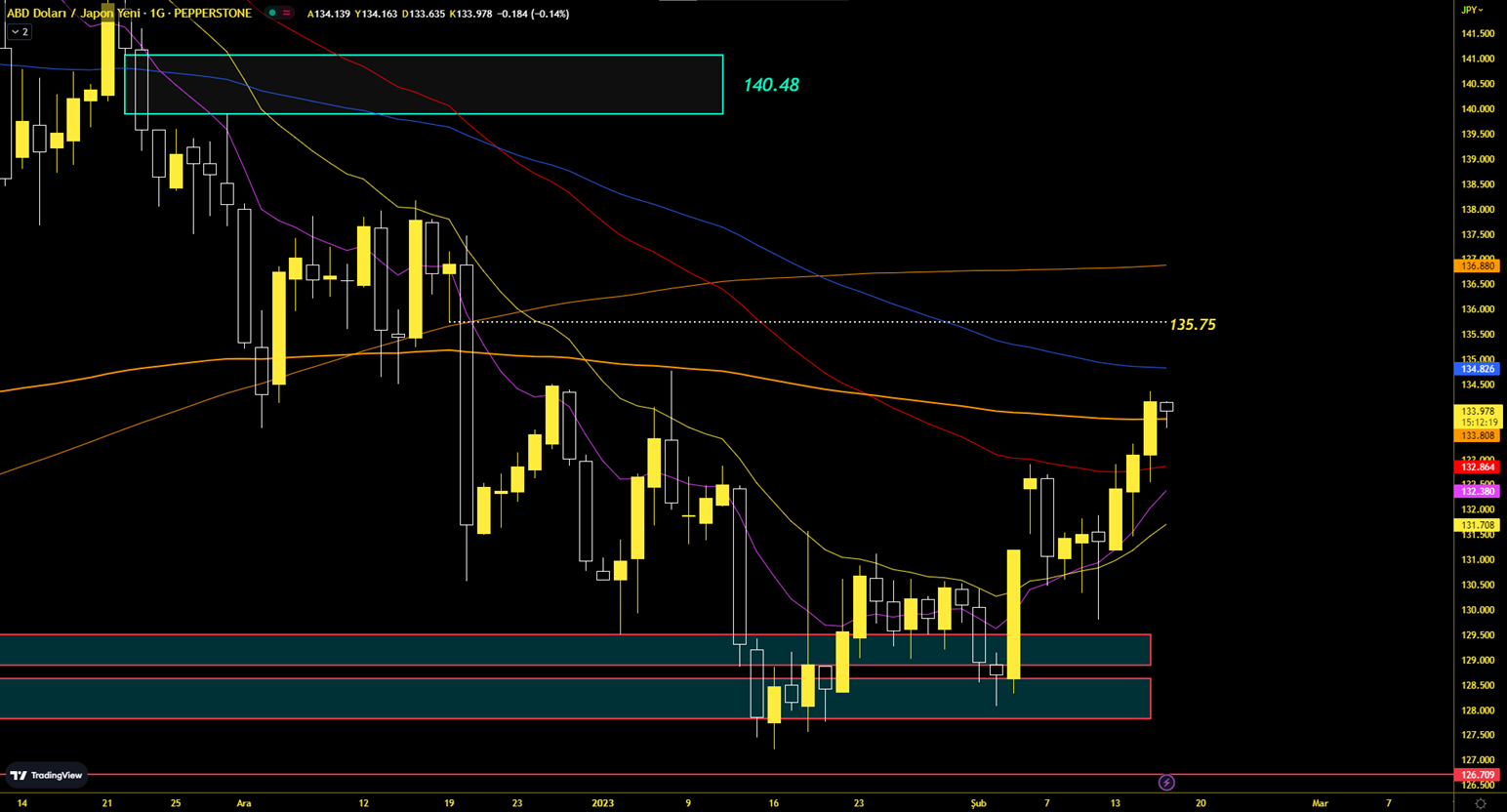
Task: Select the 135.75 level text label
Action: [1192, 325]
